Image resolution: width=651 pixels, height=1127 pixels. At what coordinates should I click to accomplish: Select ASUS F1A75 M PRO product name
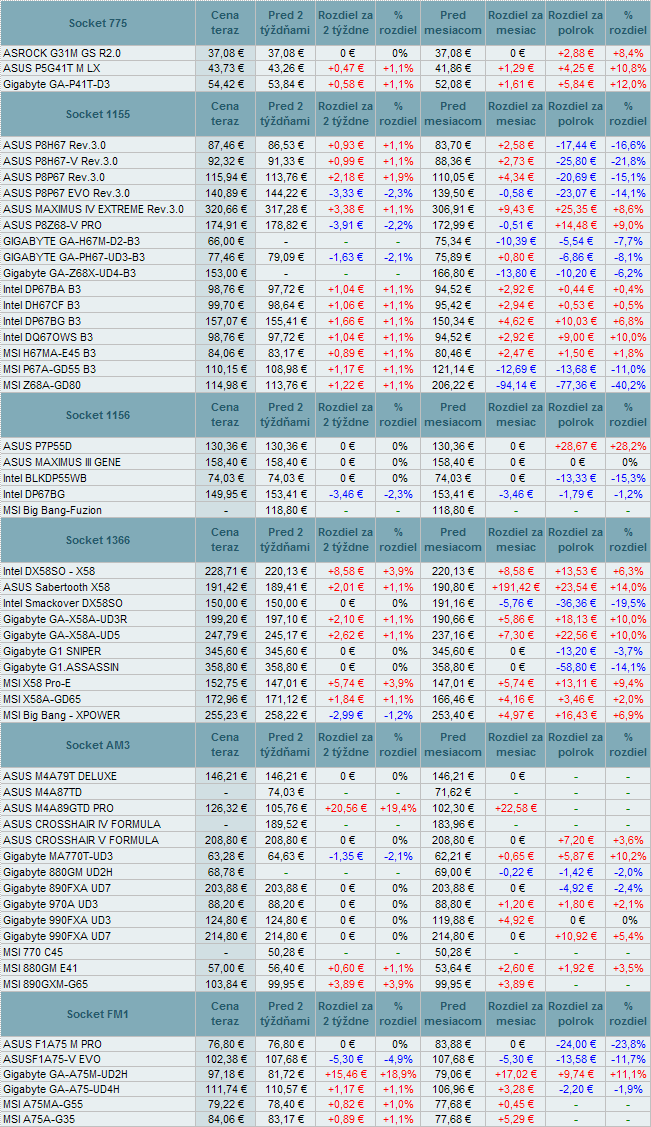click(52, 1044)
